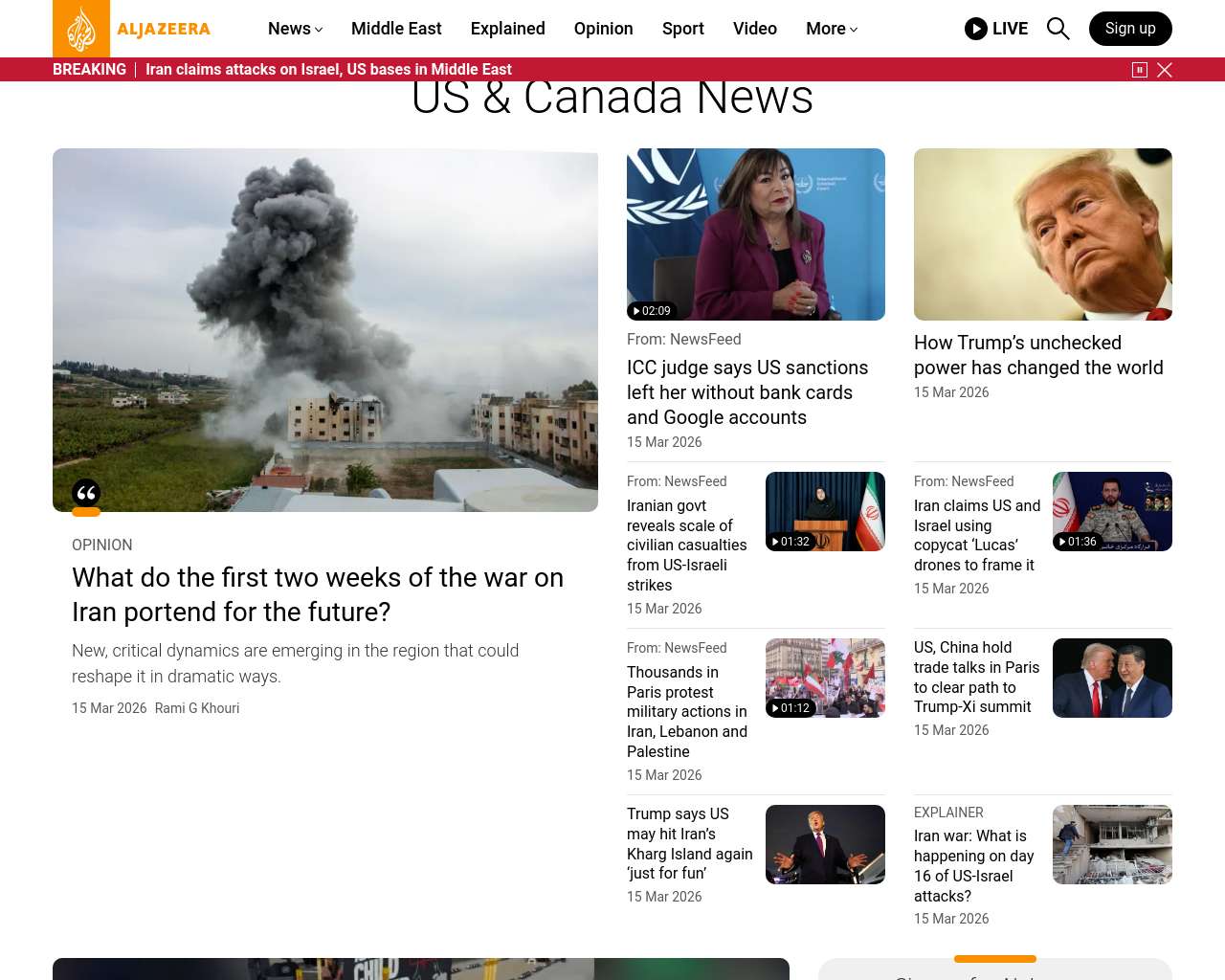The image size is (1225, 980).
Task: Click the Al Jazeera logo
Action: pos(132,29)
